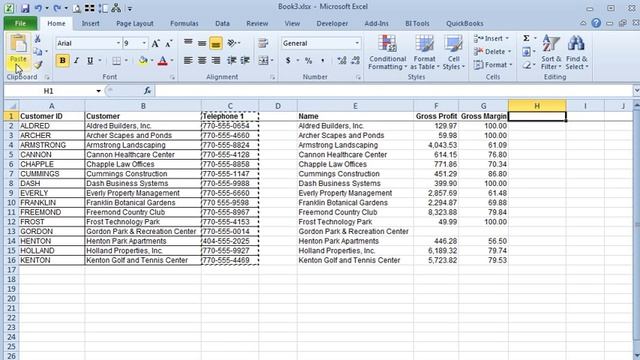Toggle Italic formatting
640x360 pixels.
click(76, 61)
